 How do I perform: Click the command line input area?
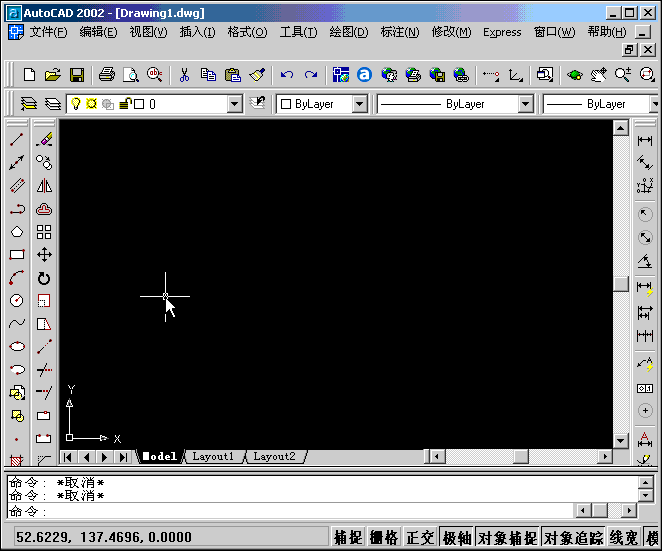pyautogui.click(x=291, y=511)
